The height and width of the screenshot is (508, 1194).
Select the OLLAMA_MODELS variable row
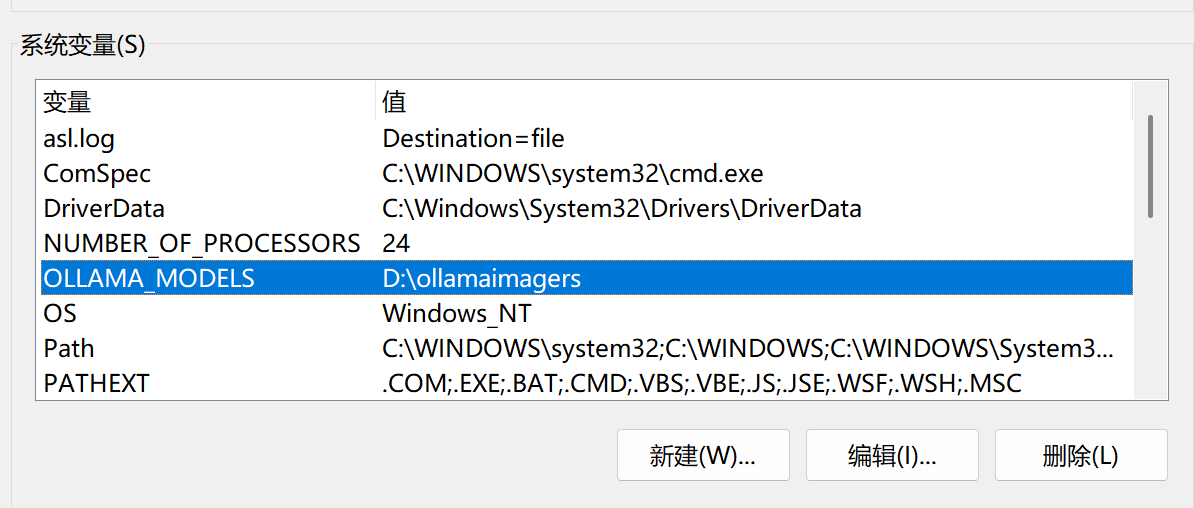pos(586,279)
